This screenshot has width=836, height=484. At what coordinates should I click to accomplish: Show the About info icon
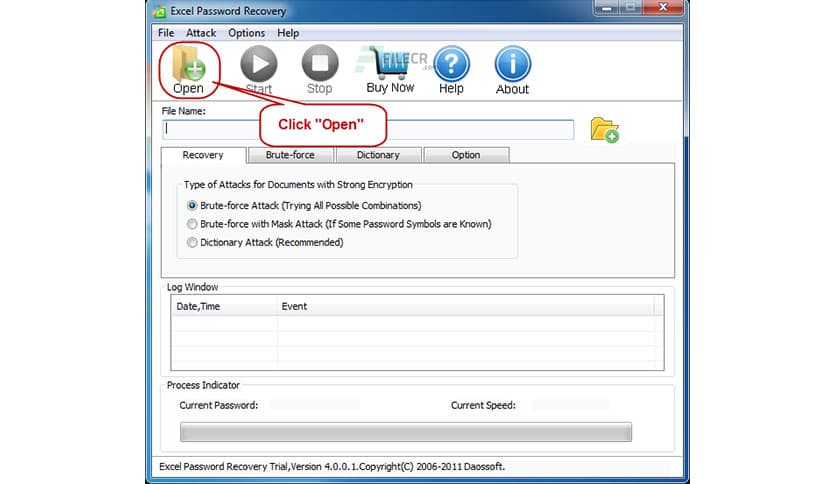pos(512,70)
